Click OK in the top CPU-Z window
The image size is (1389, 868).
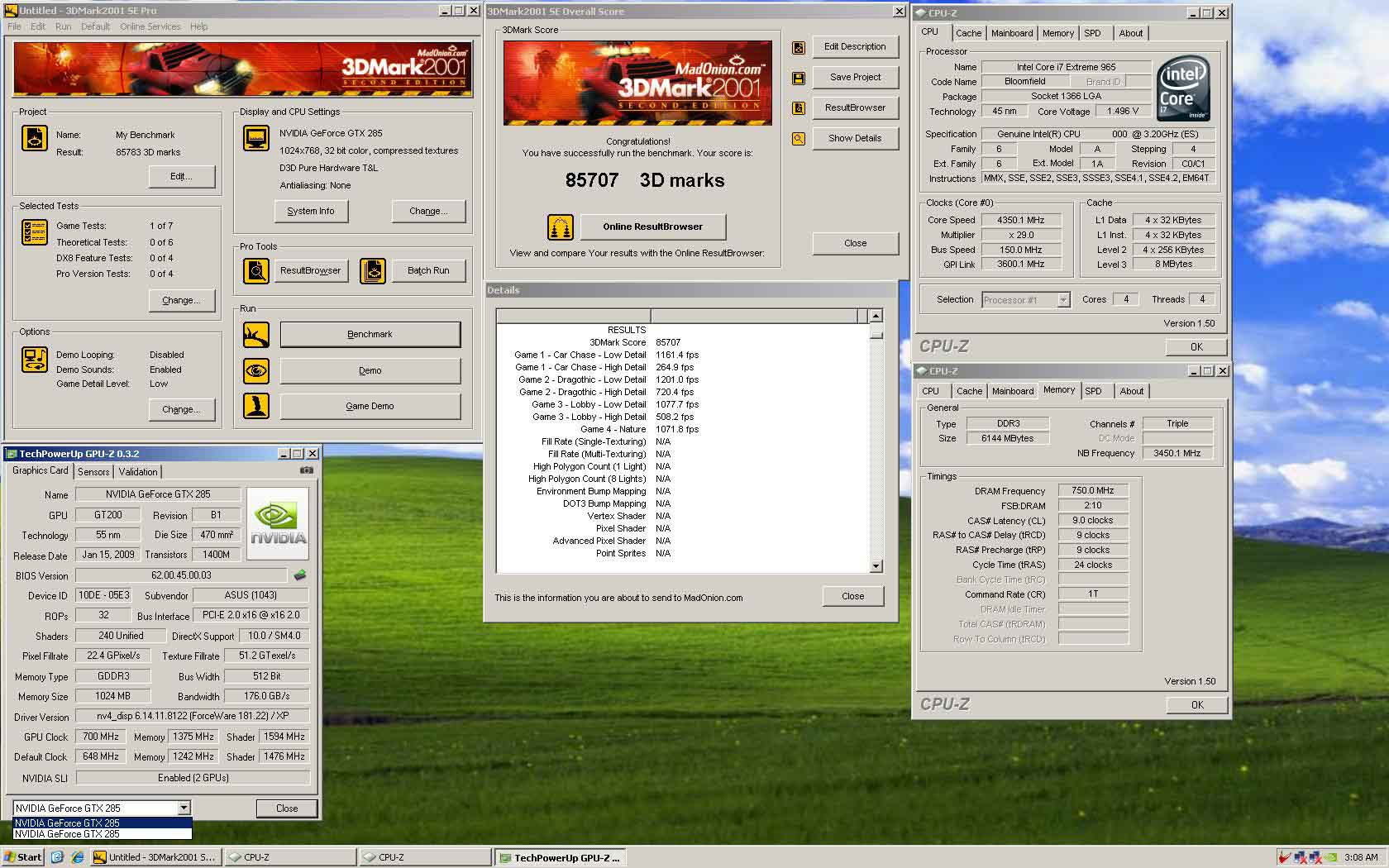(1196, 347)
